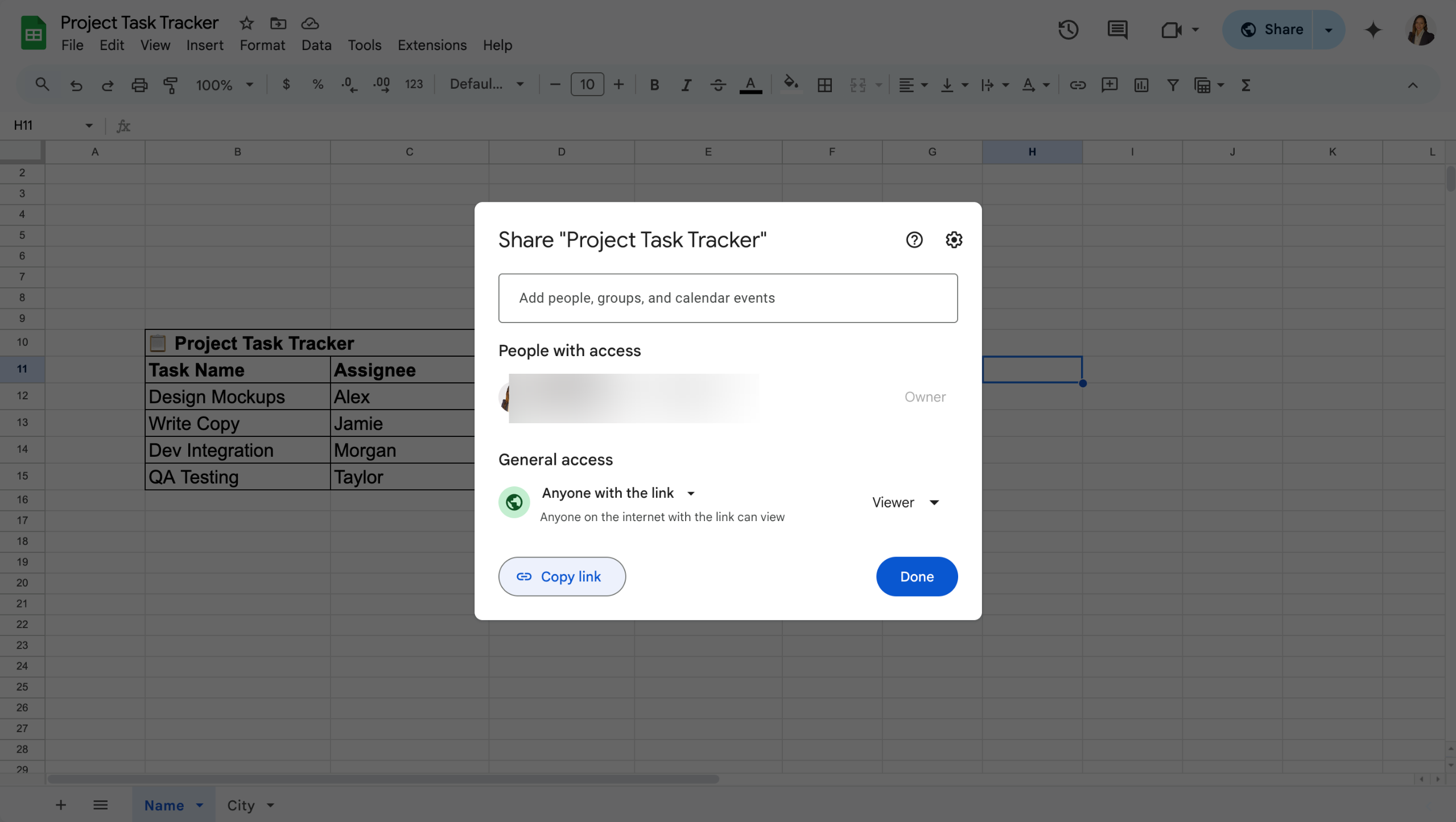This screenshot has width=1456, height=822.
Task: Expand the Viewer role dropdown
Action: [x=905, y=502]
